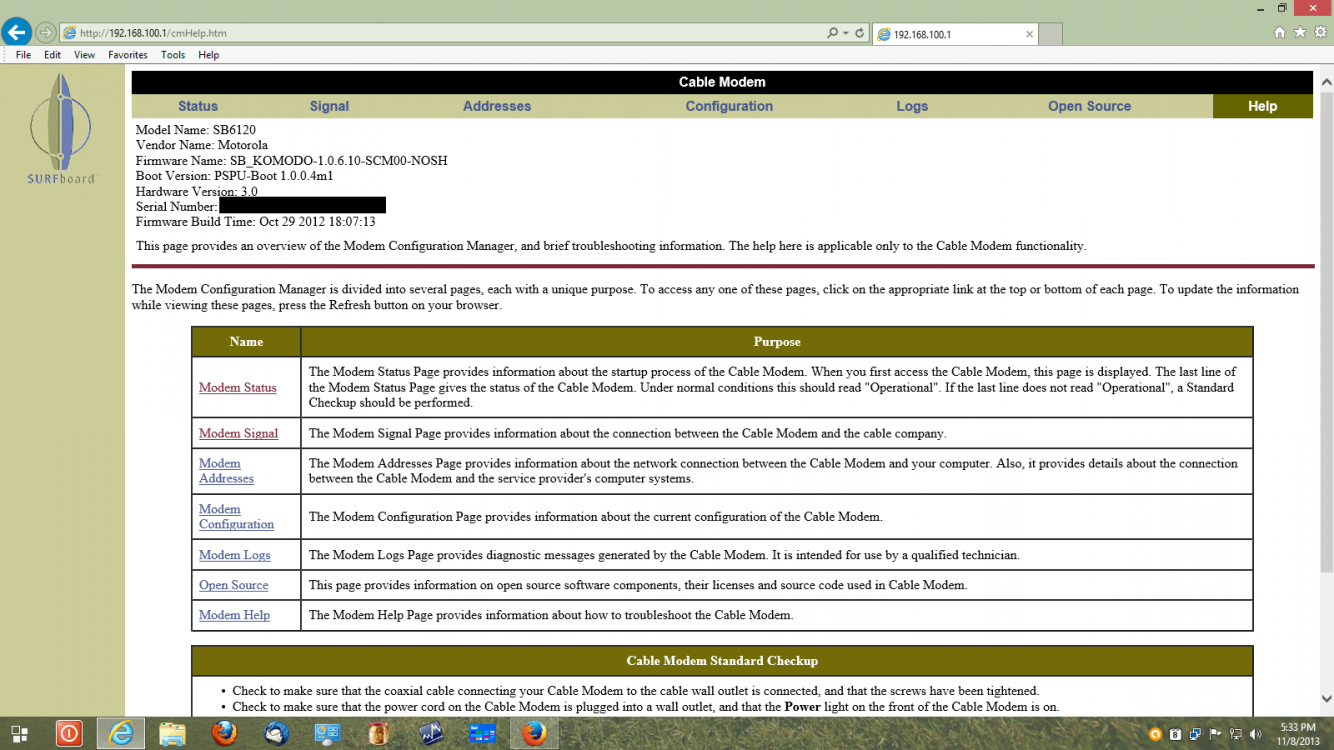Viewport: 1334px width, 750px height.
Task: Switch to the Status tab
Action: pos(198,106)
